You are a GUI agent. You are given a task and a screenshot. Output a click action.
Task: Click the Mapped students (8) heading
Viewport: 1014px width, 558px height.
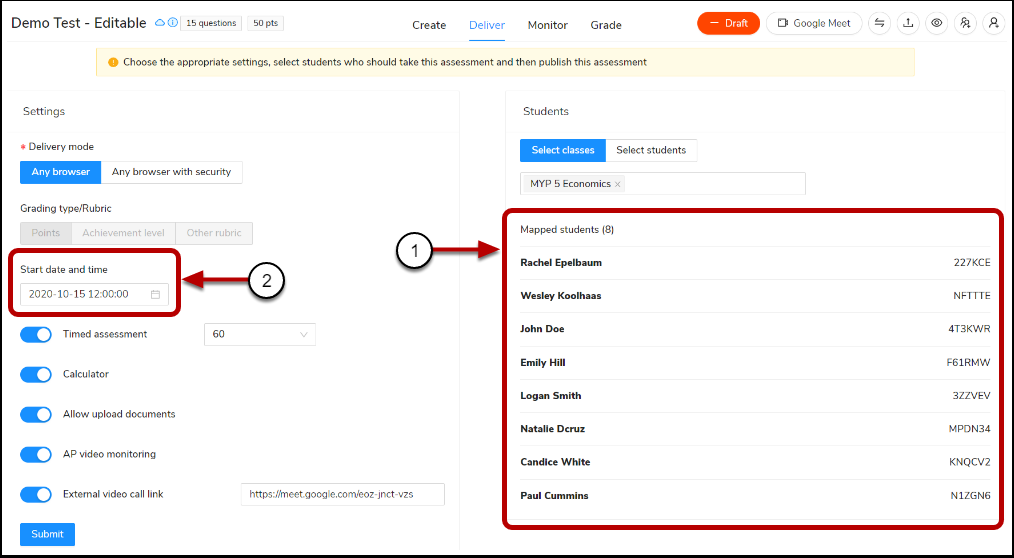[566, 230]
